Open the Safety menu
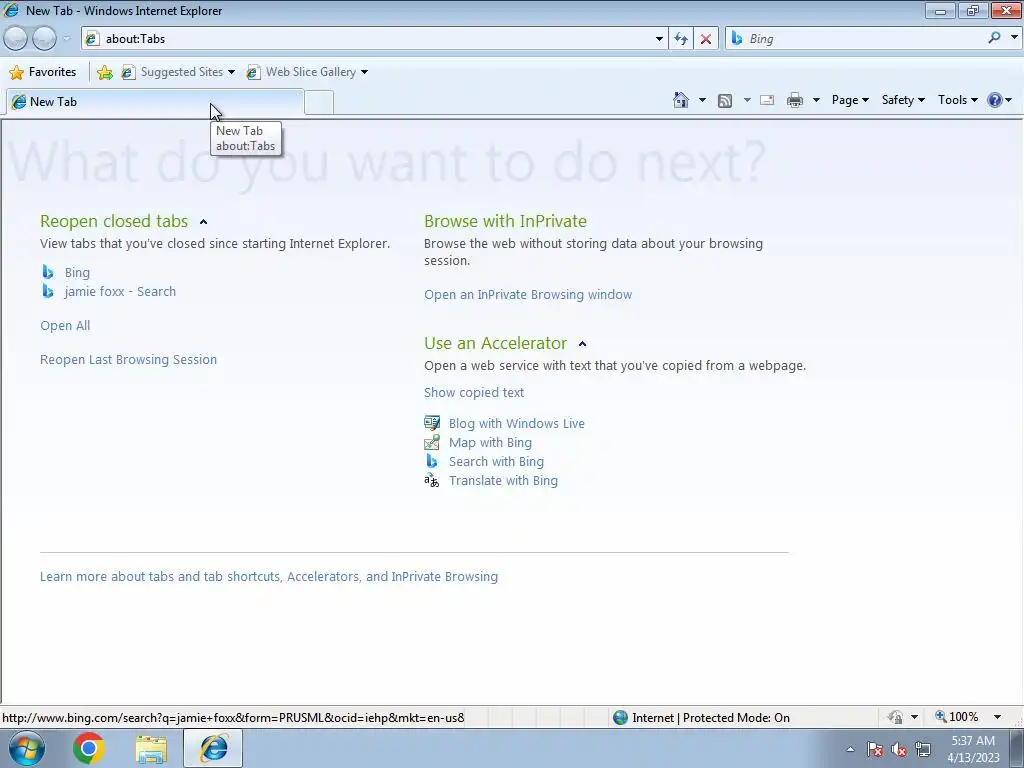Image resolution: width=1024 pixels, height=768 pixels. click(x=903, y=100)
